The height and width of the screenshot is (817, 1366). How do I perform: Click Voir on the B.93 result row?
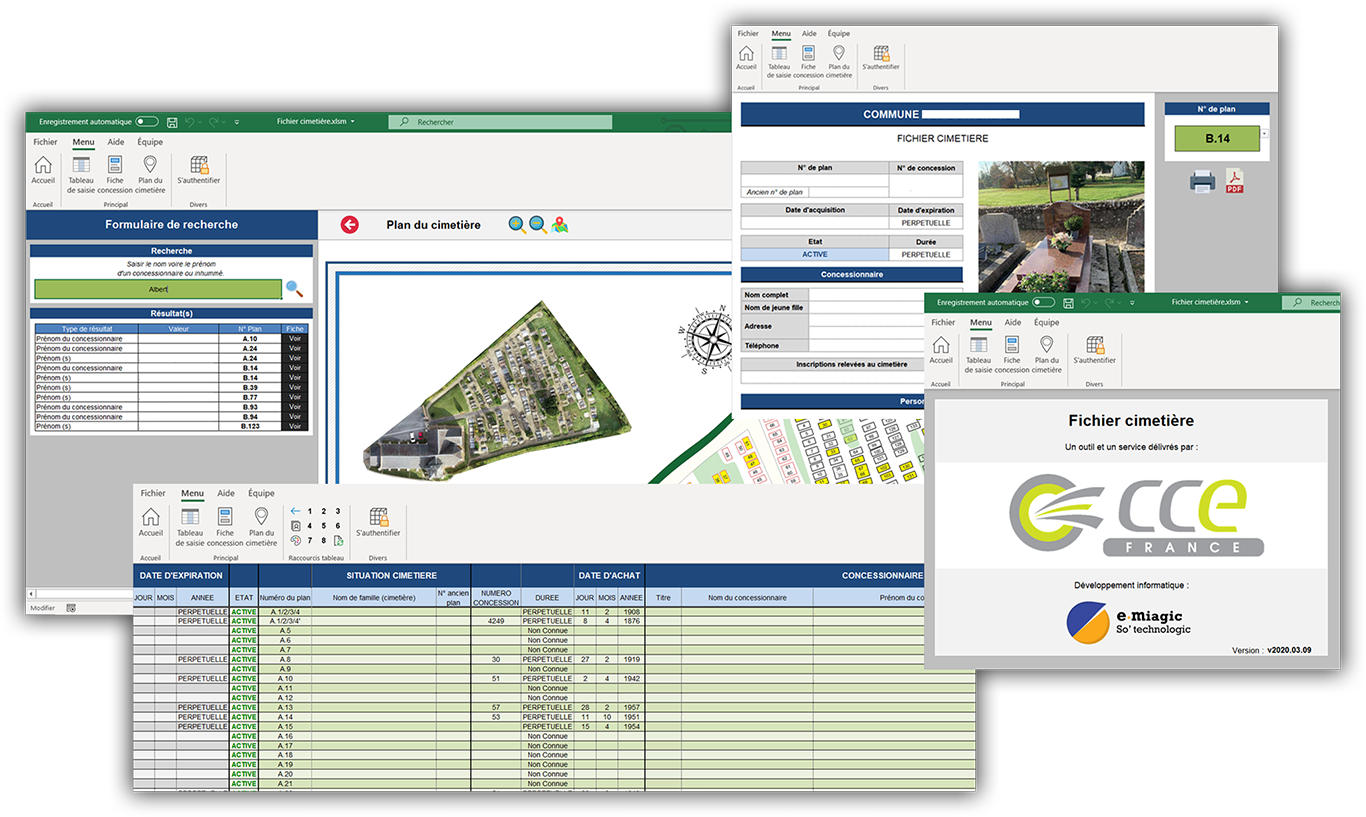[295, 407]
